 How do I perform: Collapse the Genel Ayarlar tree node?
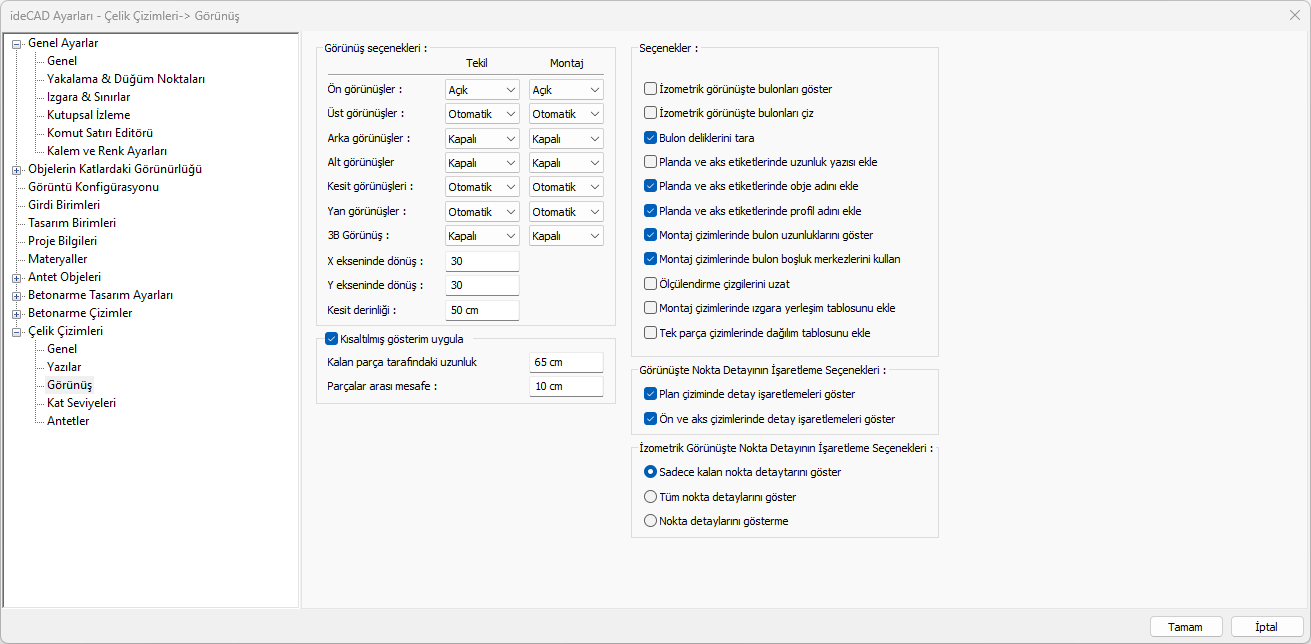click(x=17, y=43)
